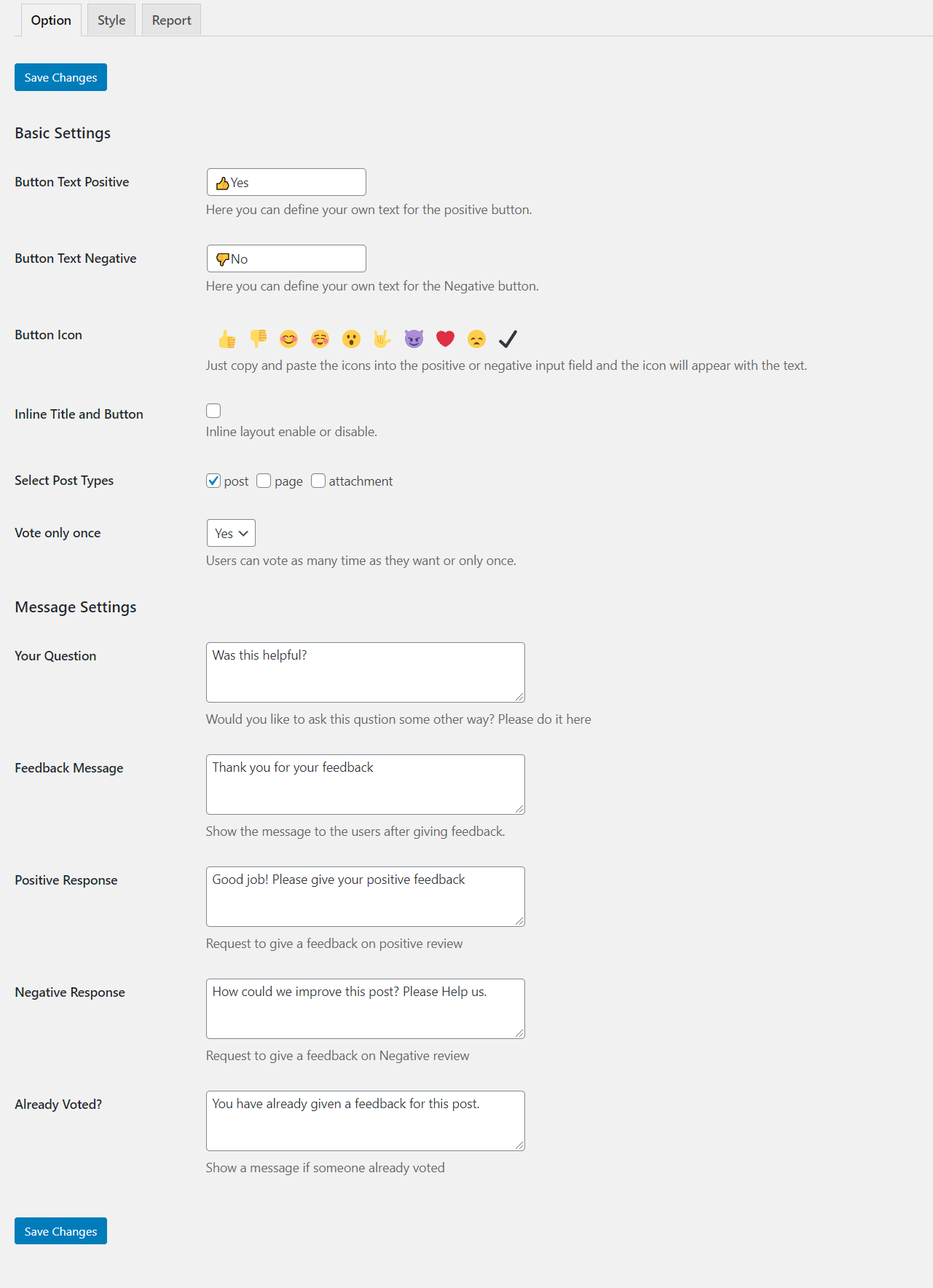Click the black check mark icon
This screenshot has width=933, height=1288.
pos(508,339)
